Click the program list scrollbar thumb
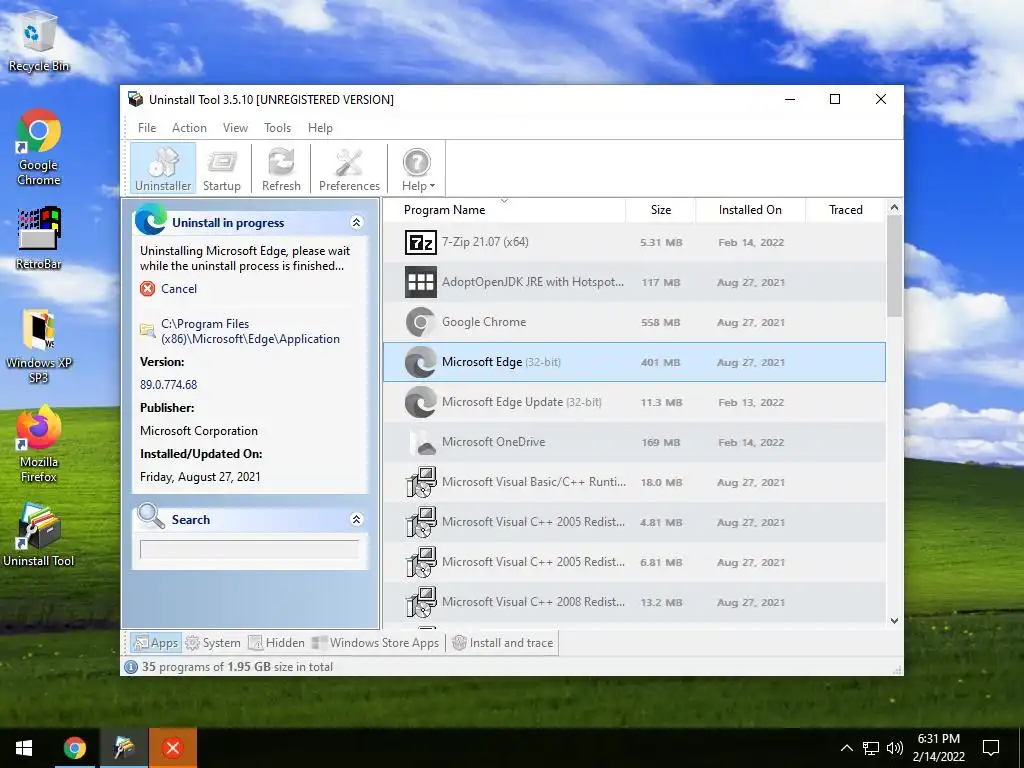Viewport: 1024px width, 768px height. point(894,266)
